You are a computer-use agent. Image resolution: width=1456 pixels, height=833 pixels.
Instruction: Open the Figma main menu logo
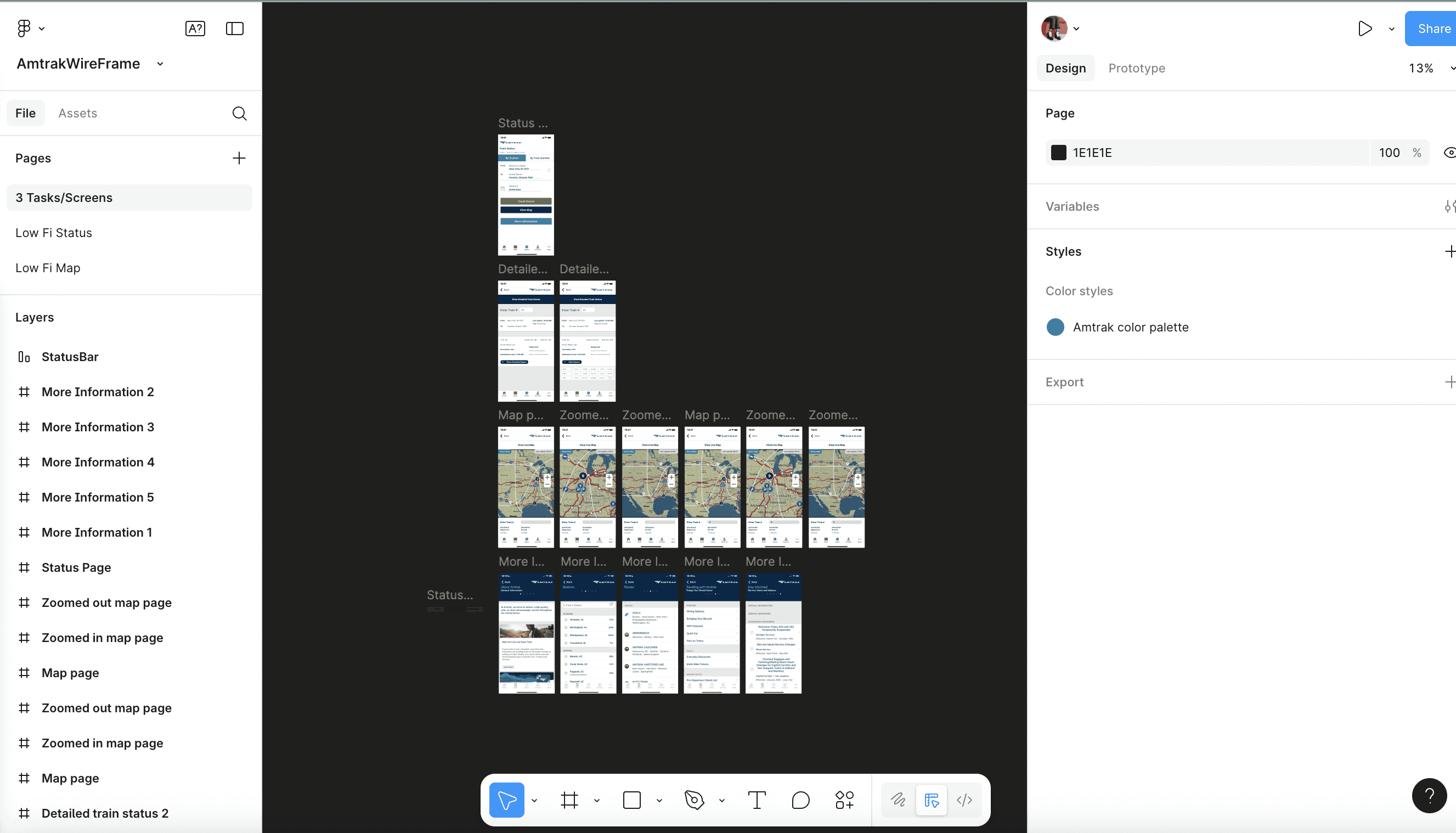pos(24,28)
